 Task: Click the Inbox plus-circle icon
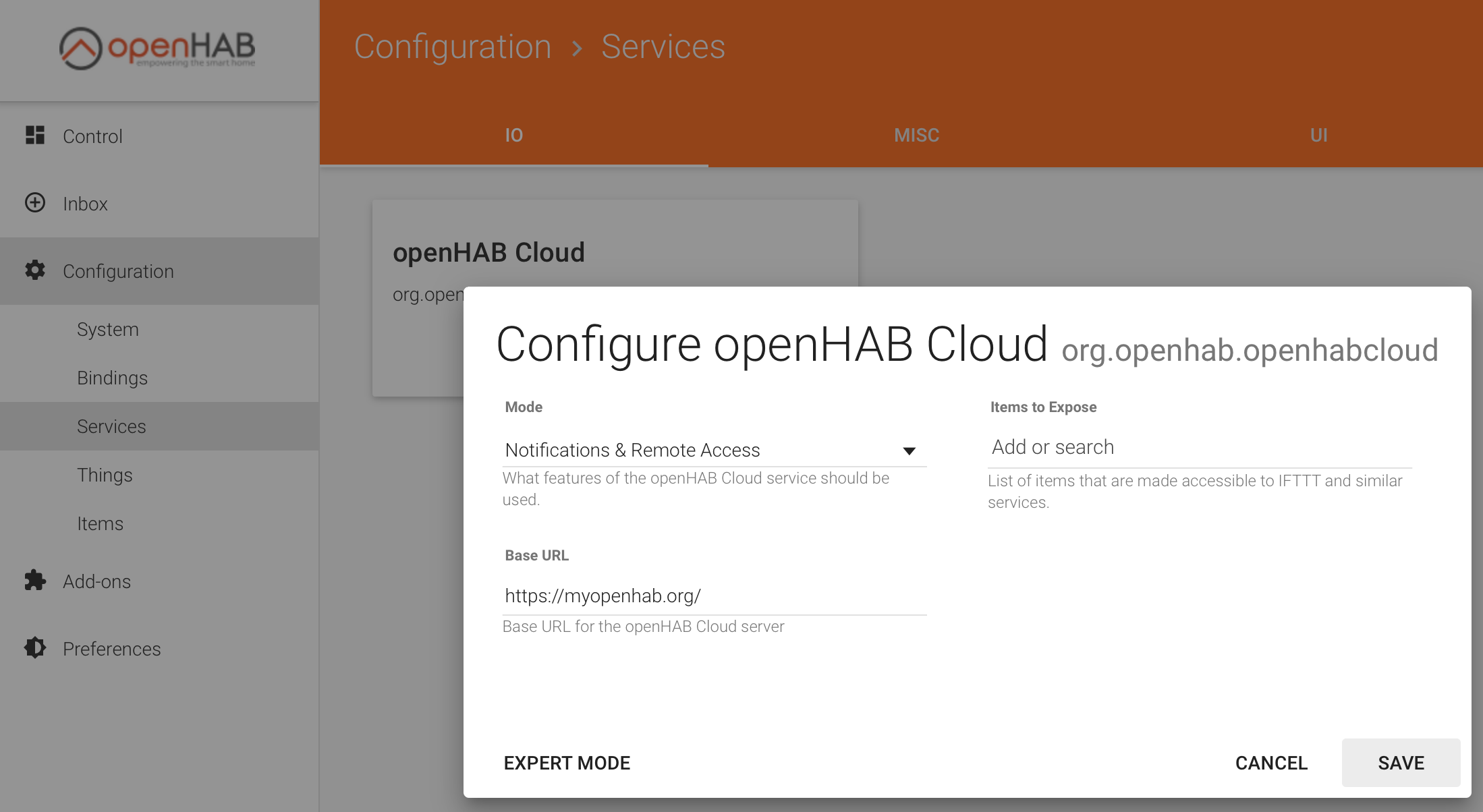pos(35,203)
